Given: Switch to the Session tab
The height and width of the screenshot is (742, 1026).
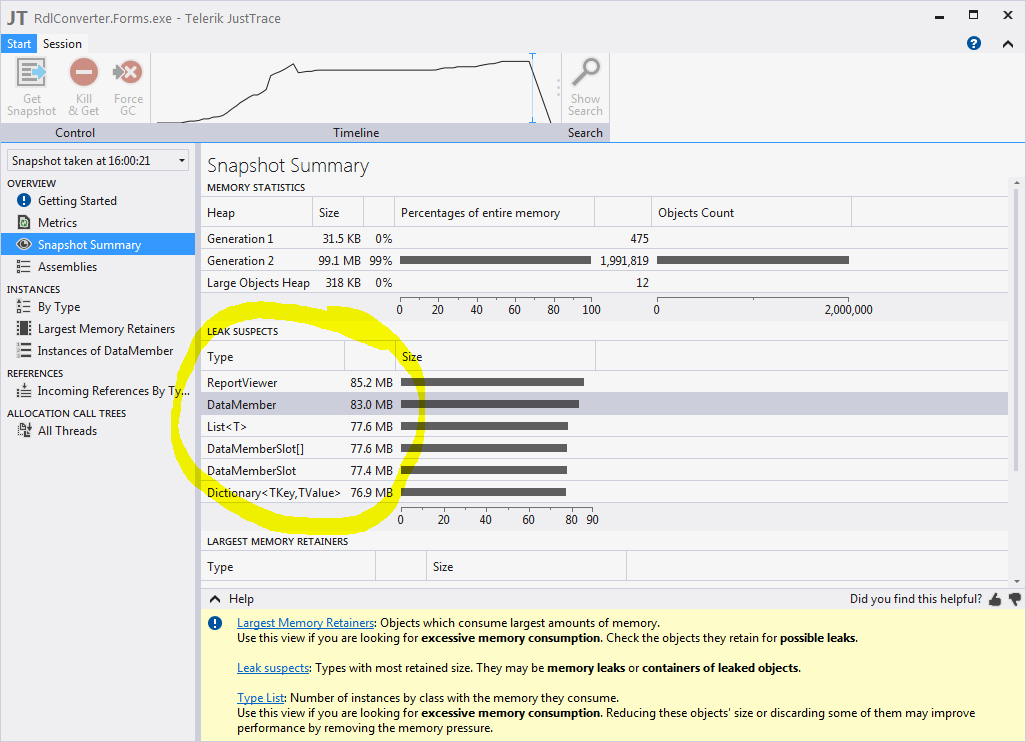Looking at the screenshot, I should coord(62,44).
